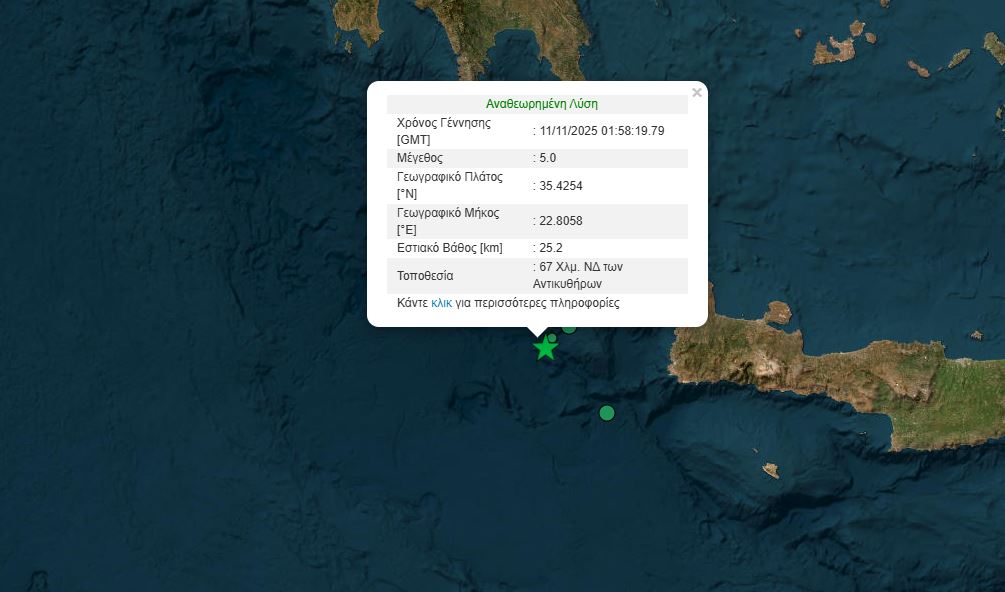This screenshot has height=592, width=1005.
Task: Click the 'Αναθεωρημένη Λύση' header
Action: click(x=541, y=104)
